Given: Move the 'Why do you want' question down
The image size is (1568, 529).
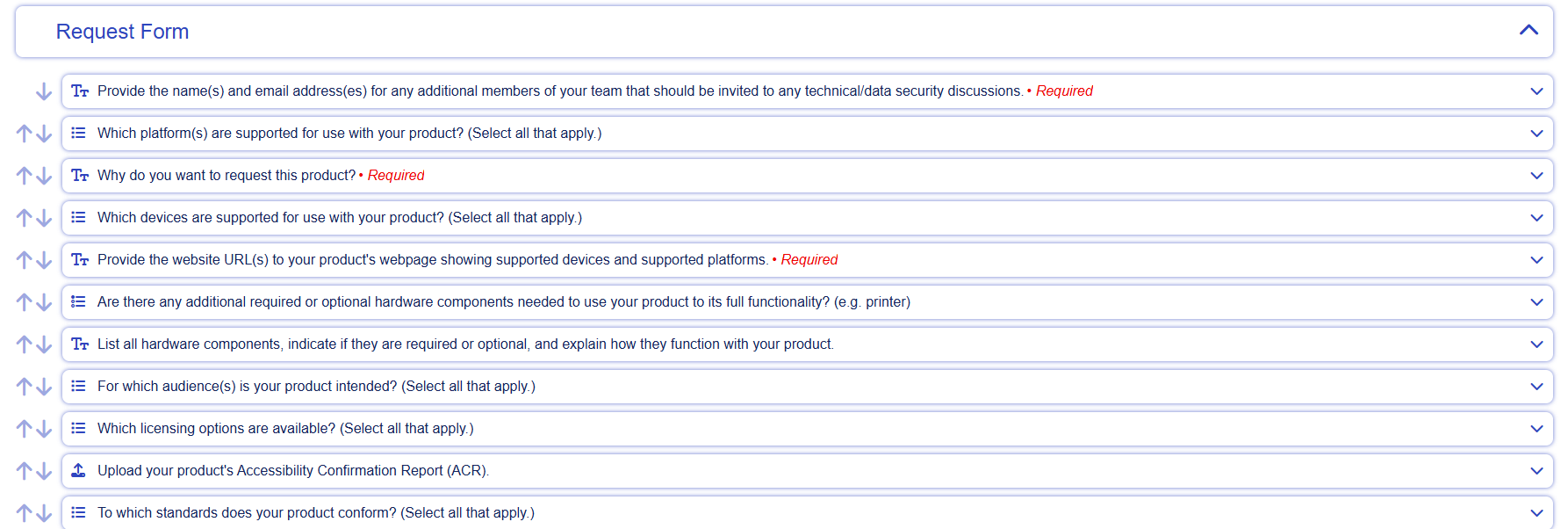Looking at the screenshot, I should 44,176.
